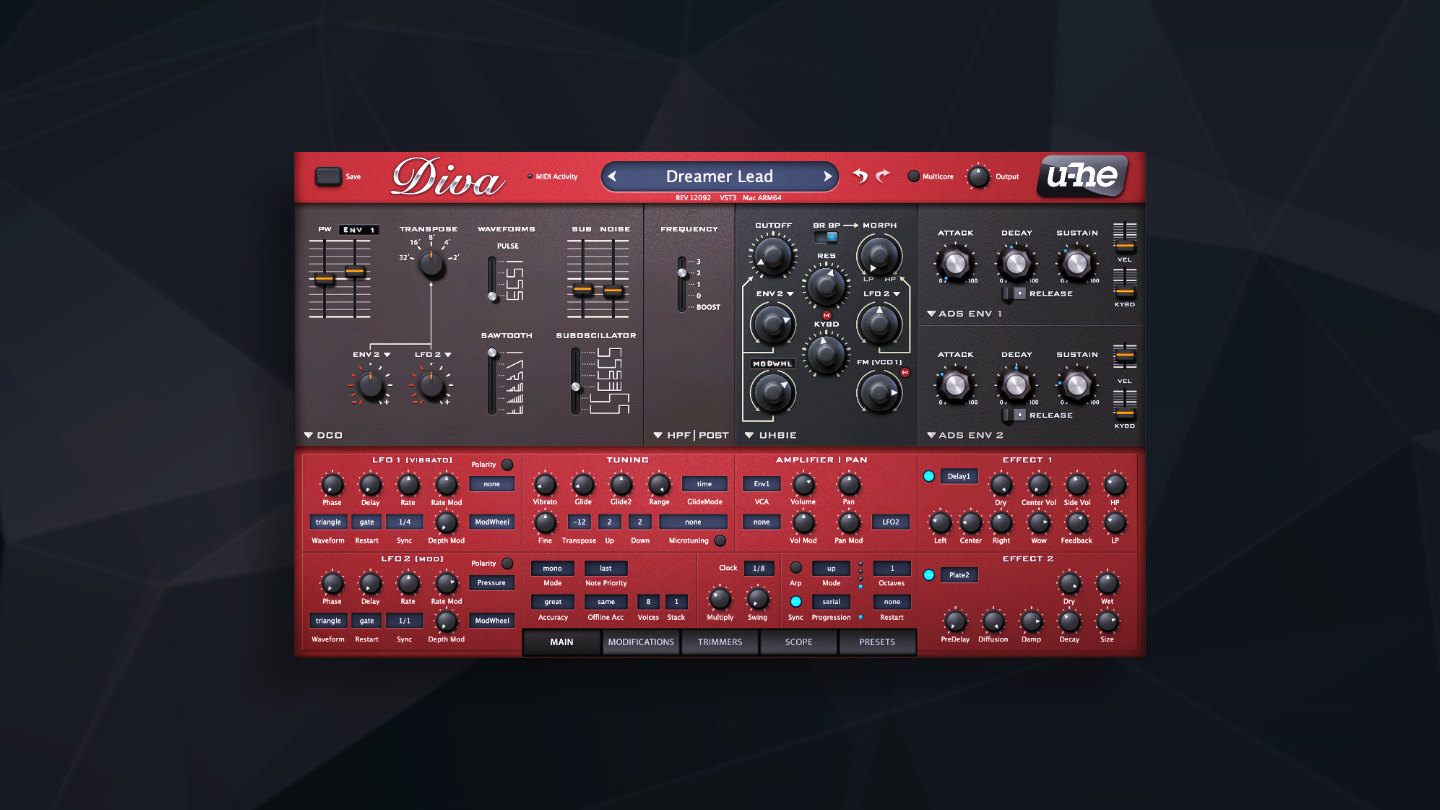Image resolution: width=1440 pixels, height=810 pixels.
Task: Open the Note Priority 'last' selector
Action: pos(606,568)
